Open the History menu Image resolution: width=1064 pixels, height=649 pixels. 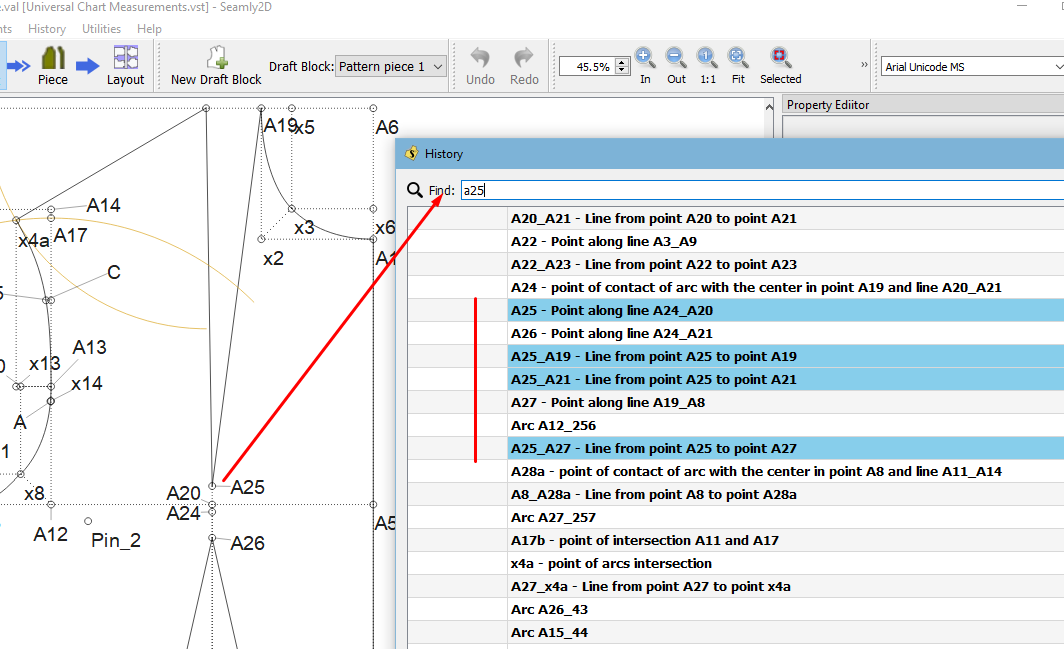coord(47,29)
